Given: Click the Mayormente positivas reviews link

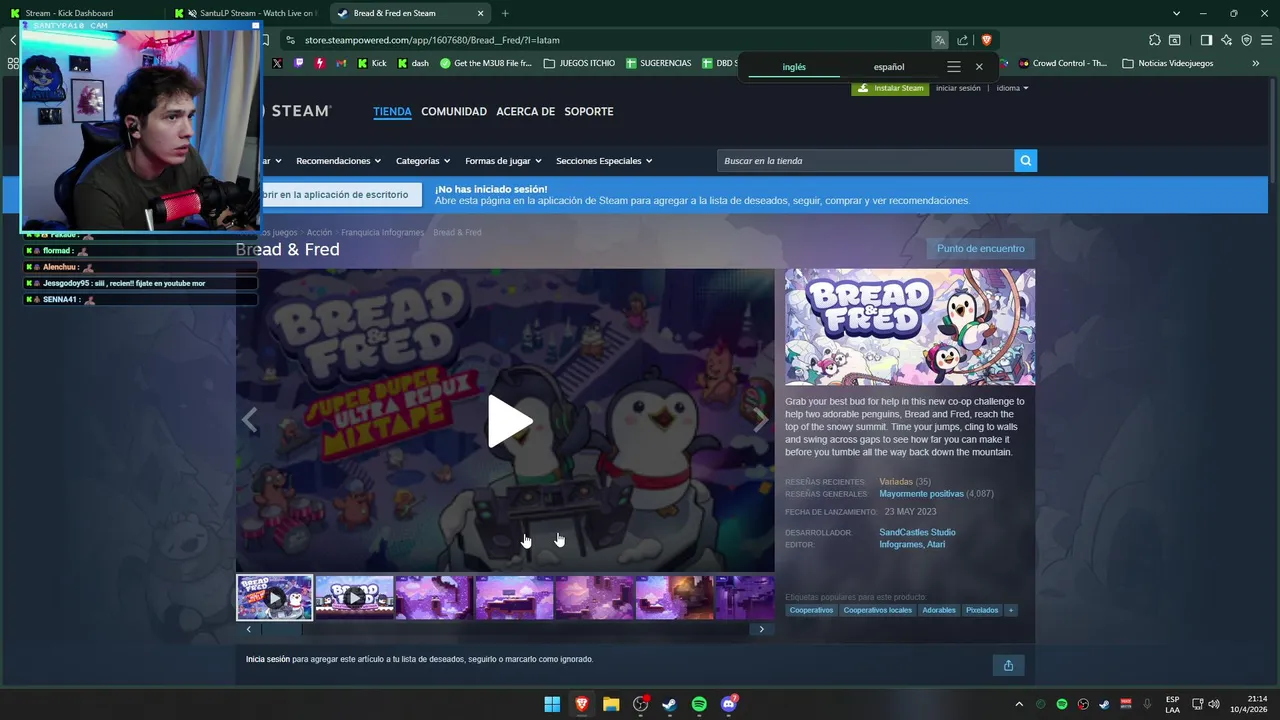Looking at the screenshot, I should [x=921, y=494].
